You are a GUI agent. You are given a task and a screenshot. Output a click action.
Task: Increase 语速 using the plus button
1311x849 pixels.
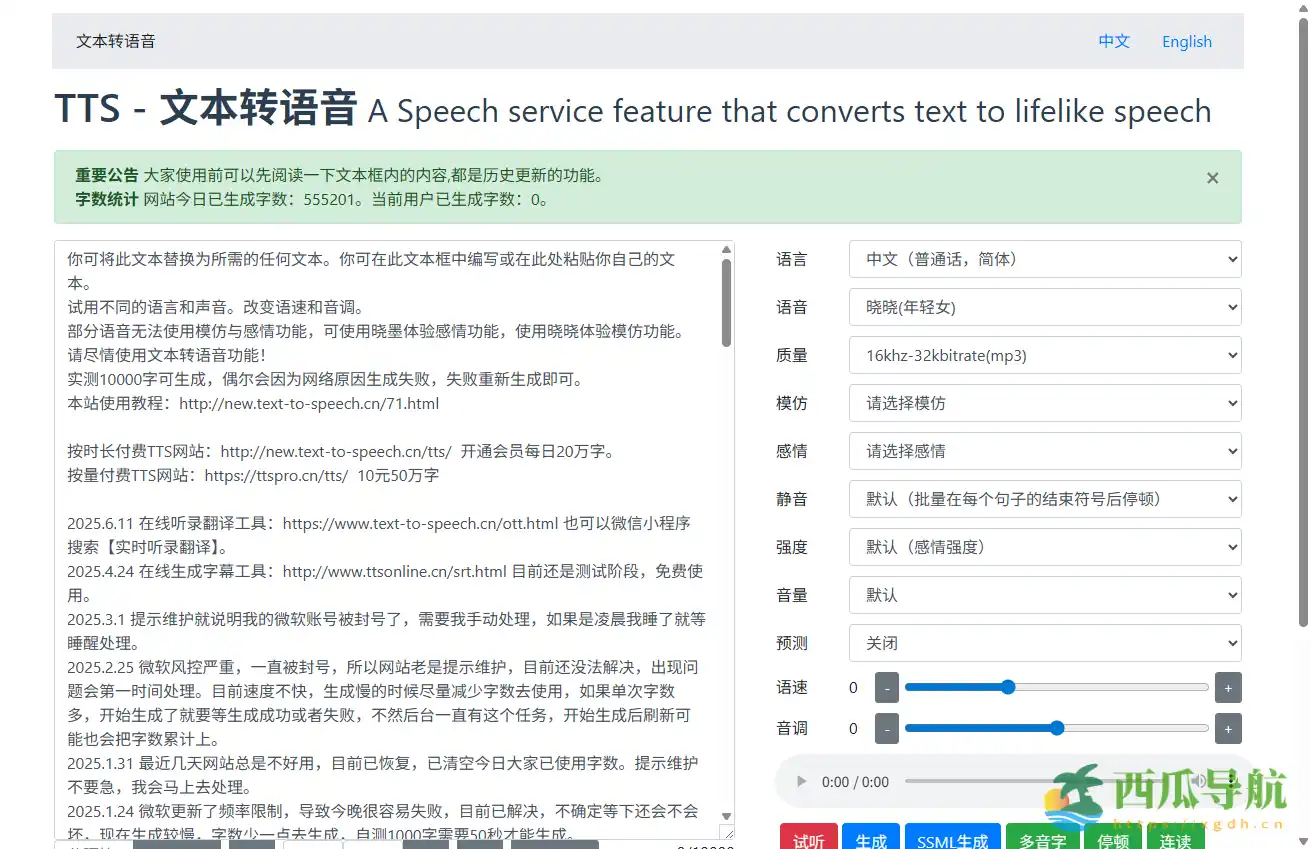(1228, 687)
